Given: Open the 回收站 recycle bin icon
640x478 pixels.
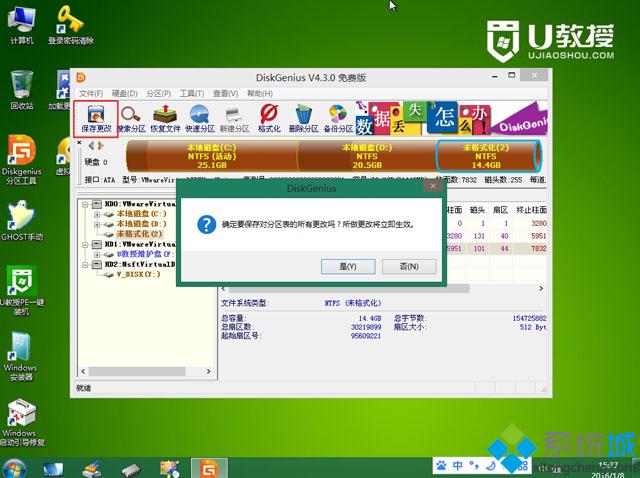Looking at the screenshot, I should point(22,90).
